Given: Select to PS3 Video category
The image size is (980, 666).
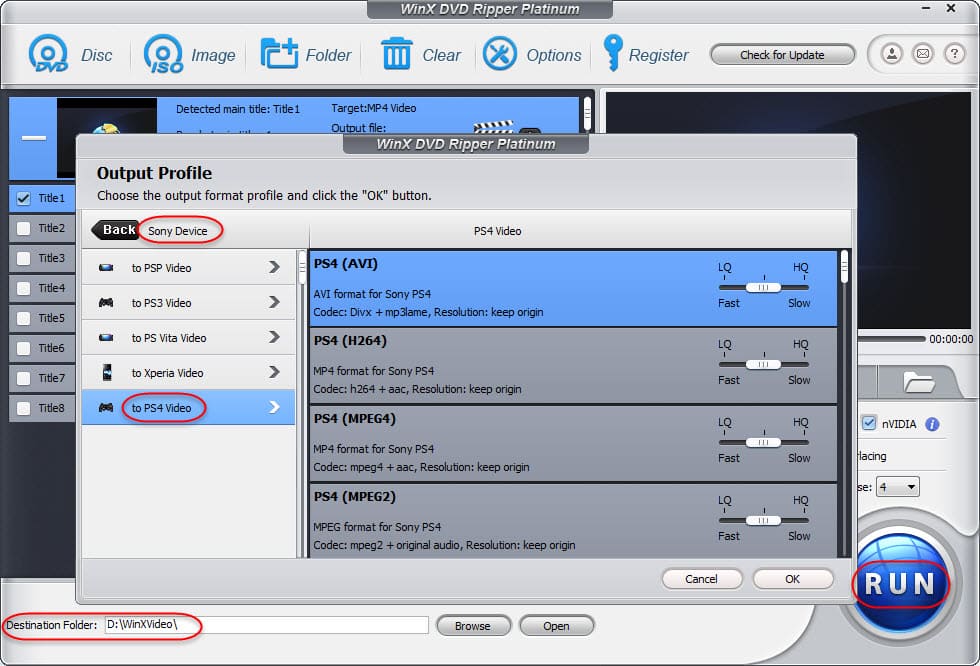Looking at the screenshot, I should coord(188,302).
